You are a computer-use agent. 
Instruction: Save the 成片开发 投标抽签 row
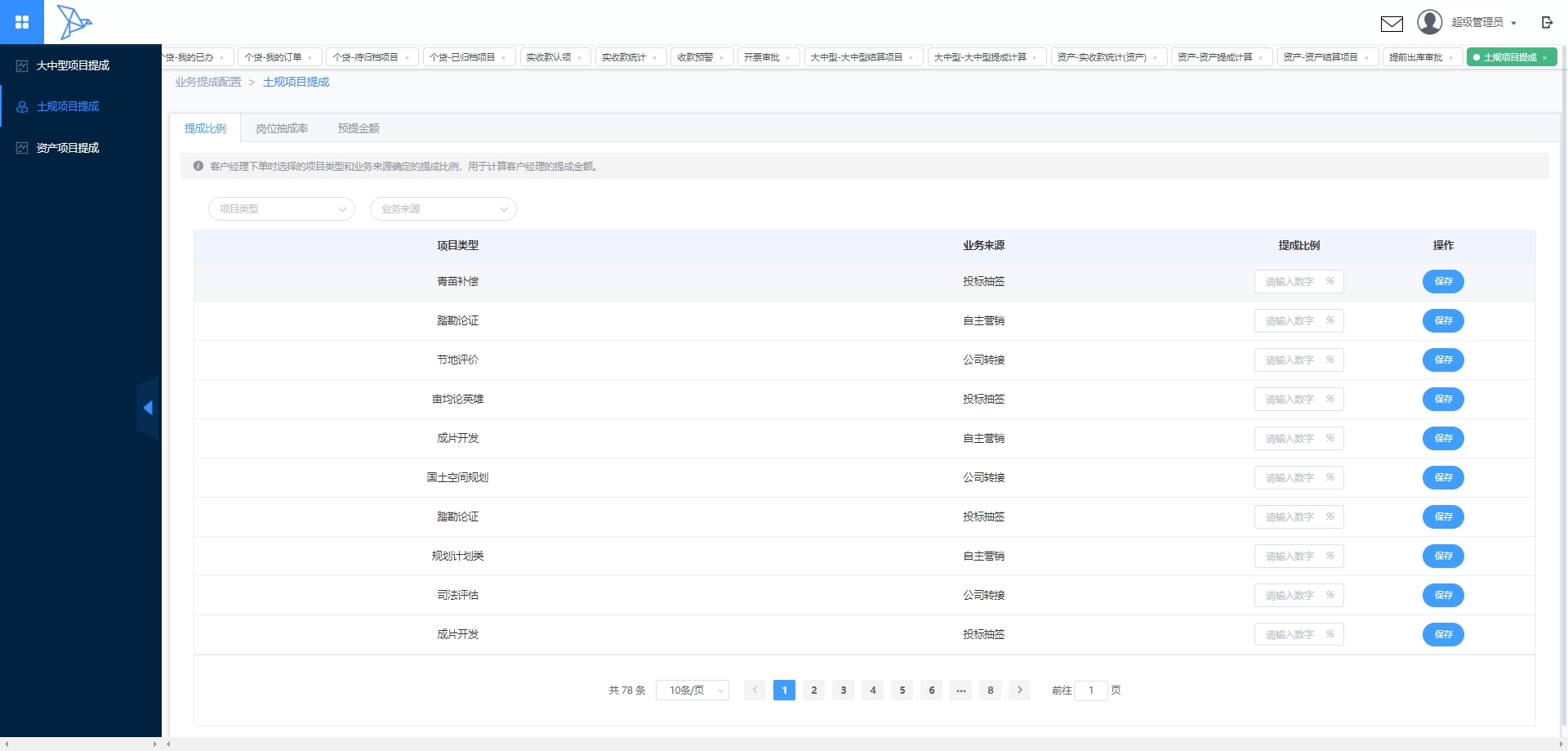tap(1443, 635)
